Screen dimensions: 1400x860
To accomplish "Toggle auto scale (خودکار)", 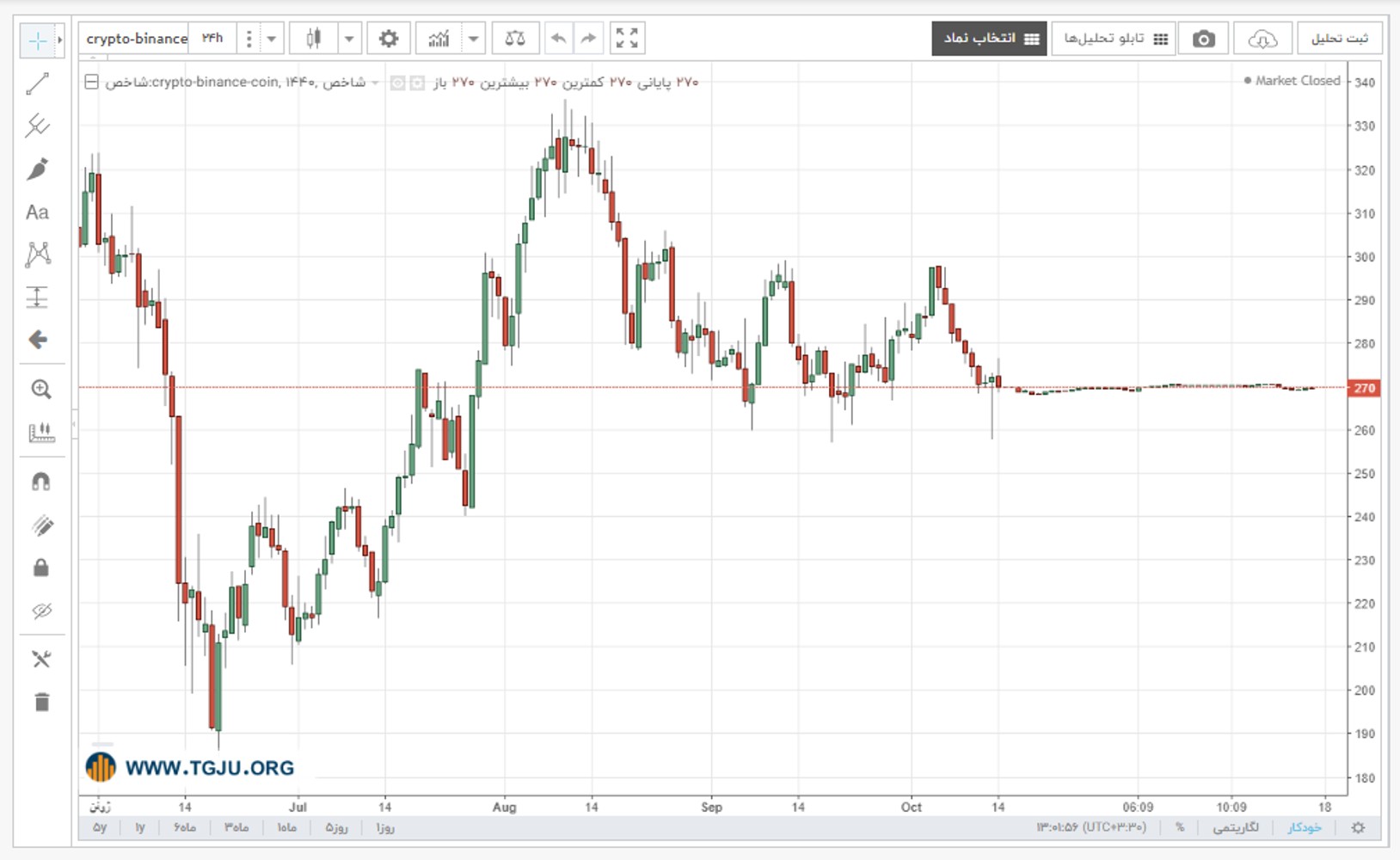I will pyautogui.click(x=1304, y=827).
